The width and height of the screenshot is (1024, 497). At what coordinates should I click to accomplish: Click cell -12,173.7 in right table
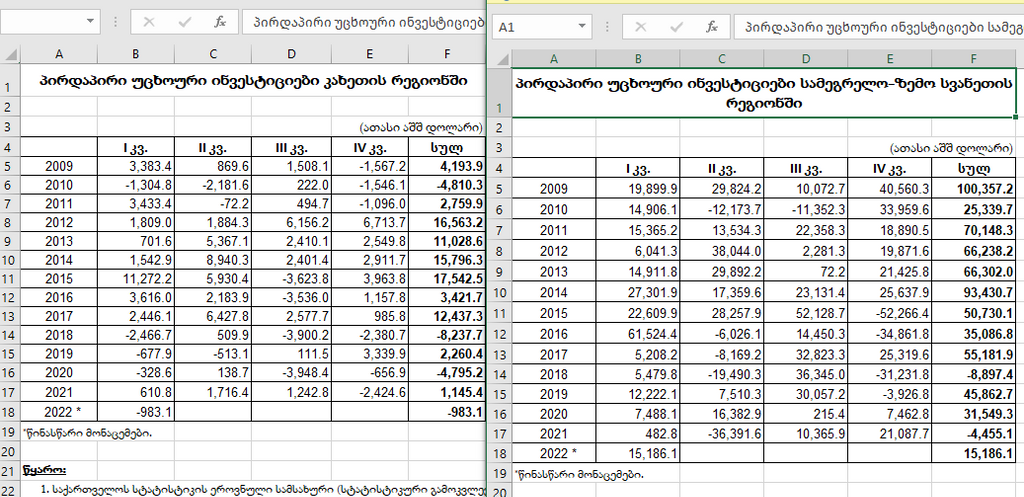point(722,210)
